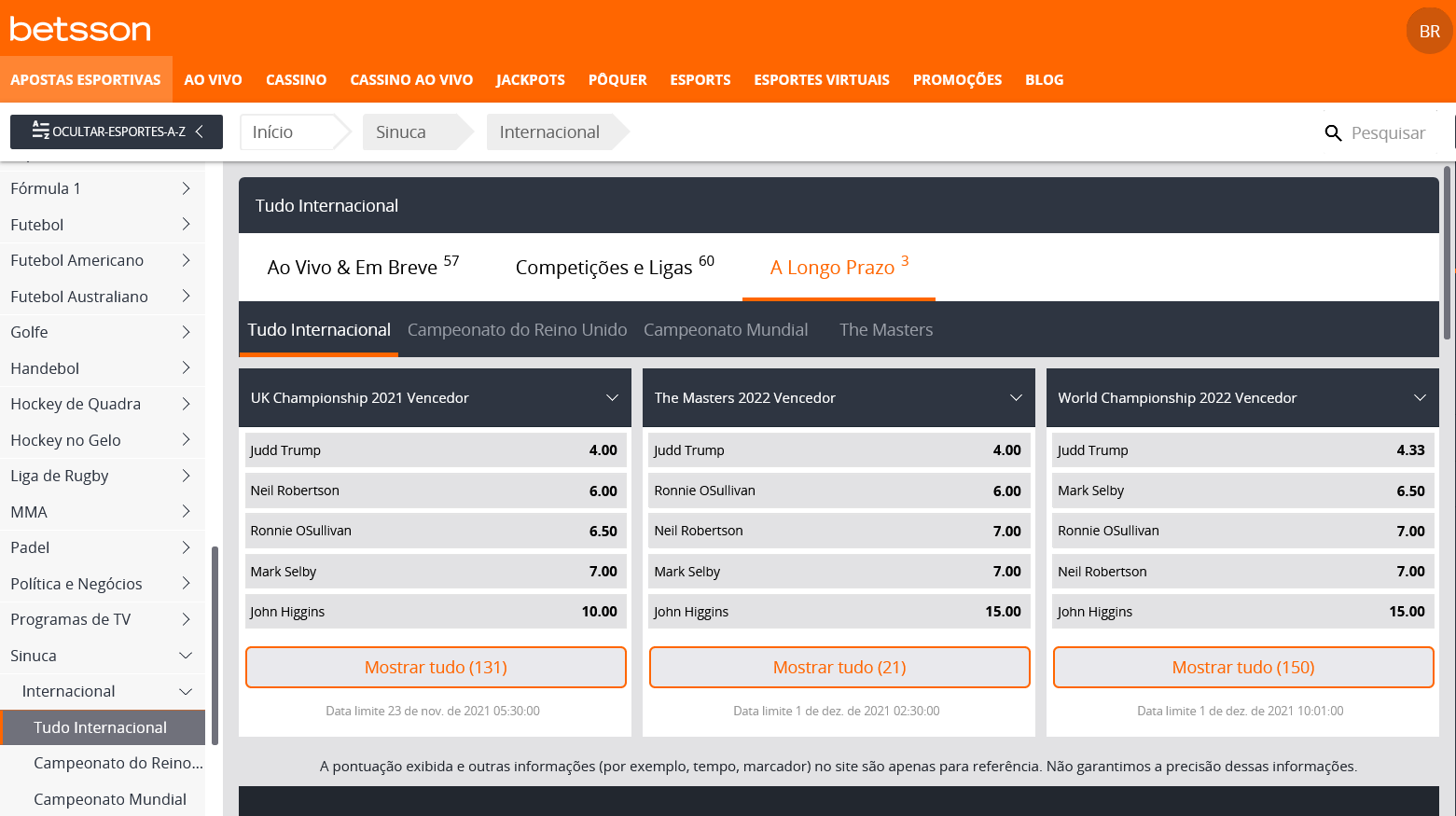The image size is (1456, 816).
Task: Expand the Futebol category
Action: [x=103, y=225]
